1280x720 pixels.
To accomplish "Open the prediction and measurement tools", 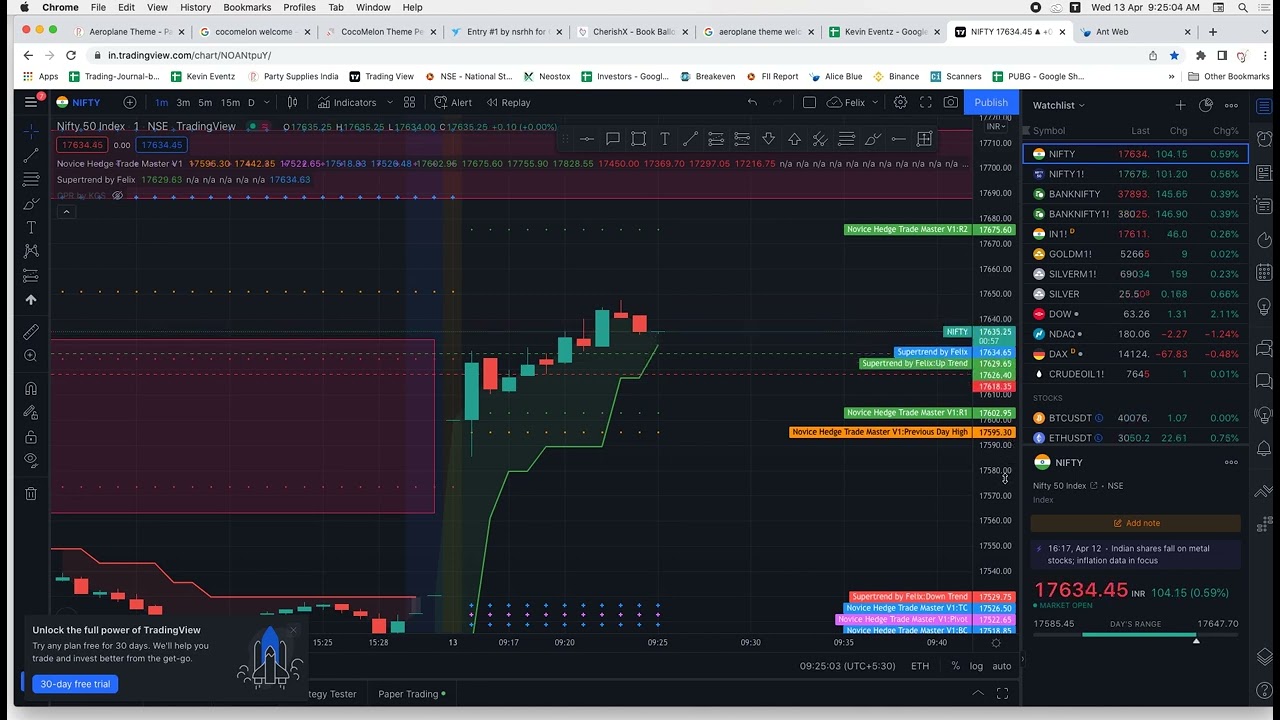I will 31,276.
